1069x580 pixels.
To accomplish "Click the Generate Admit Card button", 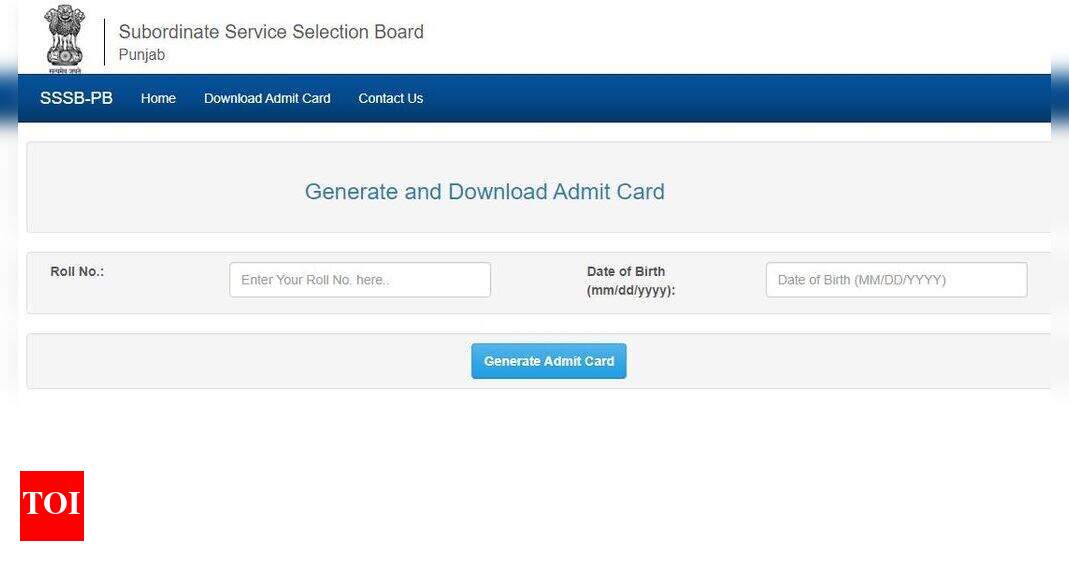I will point(549,361).
